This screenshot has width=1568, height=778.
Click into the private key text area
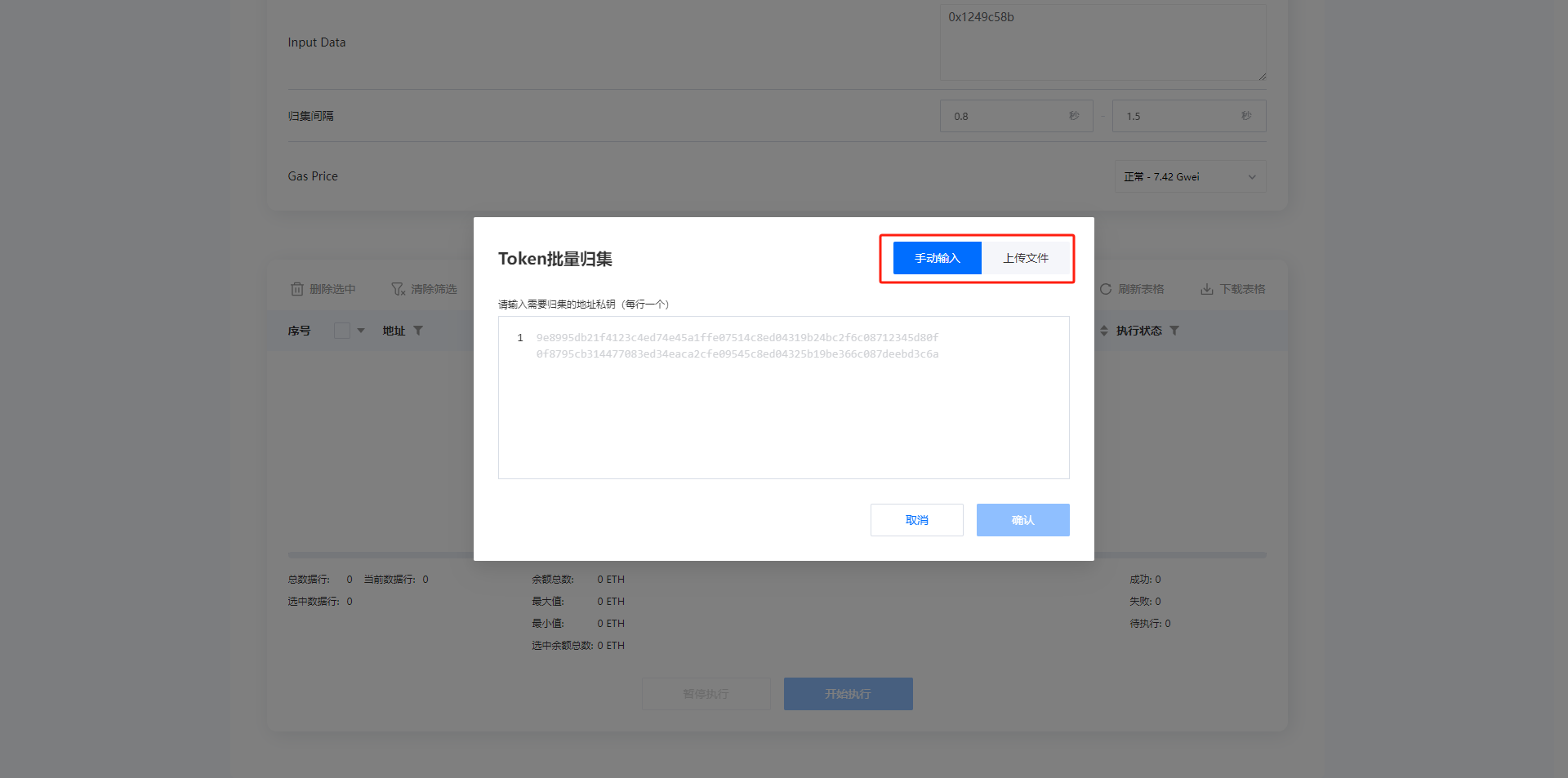point(783,408)
